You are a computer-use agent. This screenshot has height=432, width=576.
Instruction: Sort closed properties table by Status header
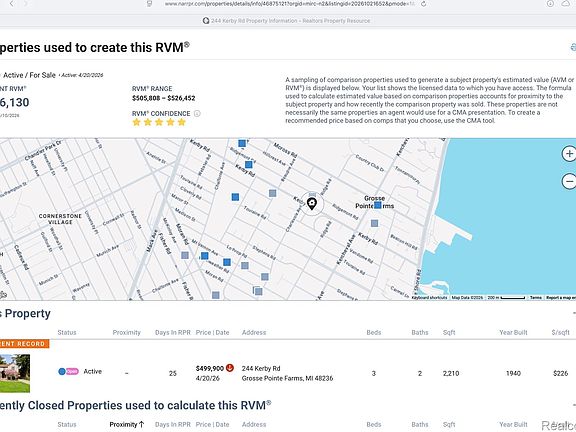67,425
